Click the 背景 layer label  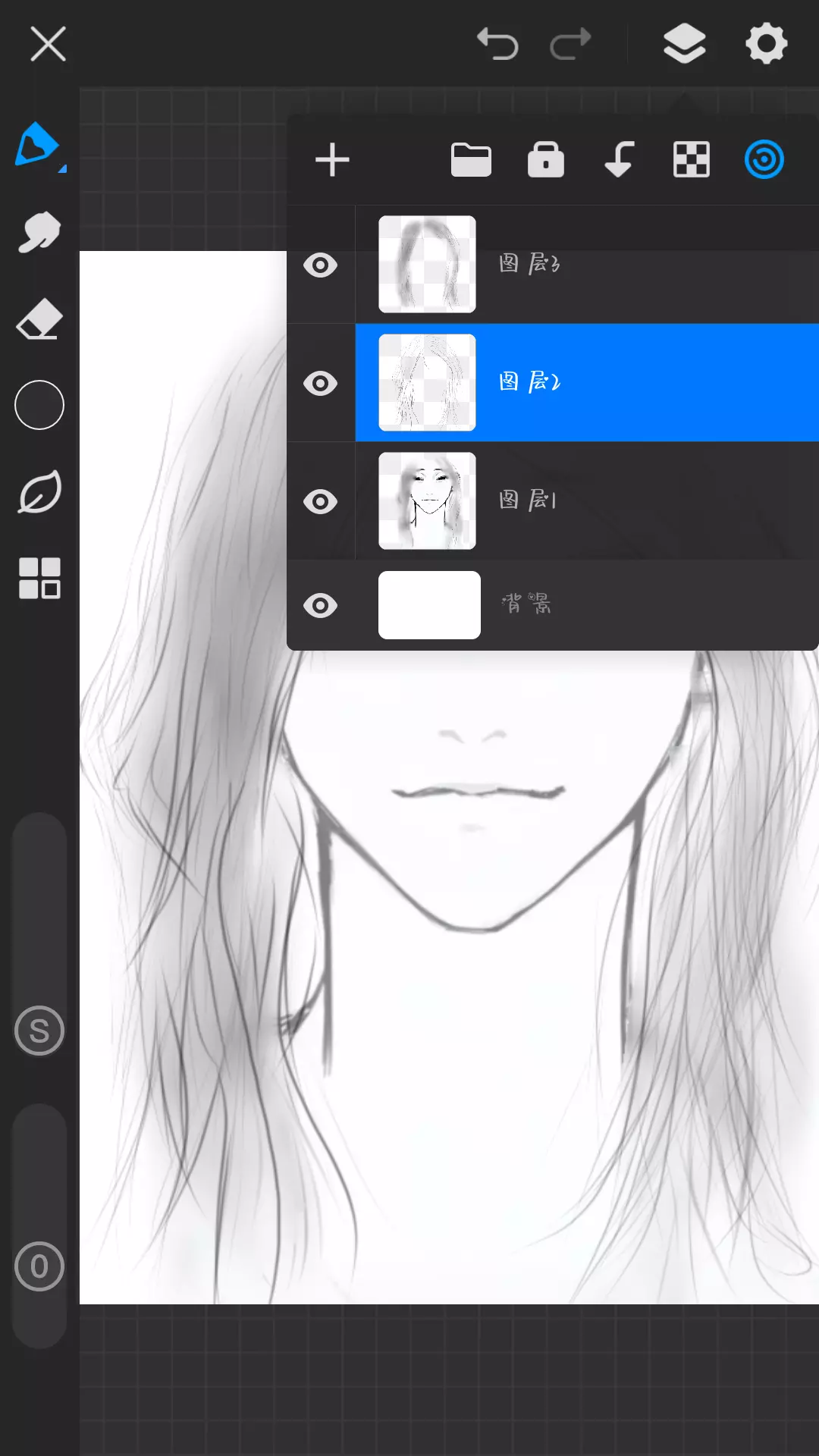tap(526, 604)
